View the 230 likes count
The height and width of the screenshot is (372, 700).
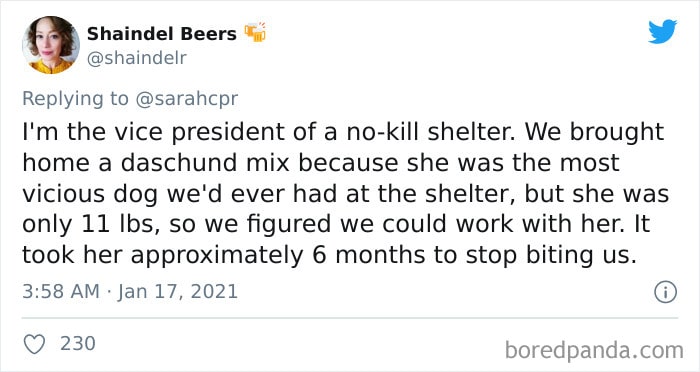point(78,343)
